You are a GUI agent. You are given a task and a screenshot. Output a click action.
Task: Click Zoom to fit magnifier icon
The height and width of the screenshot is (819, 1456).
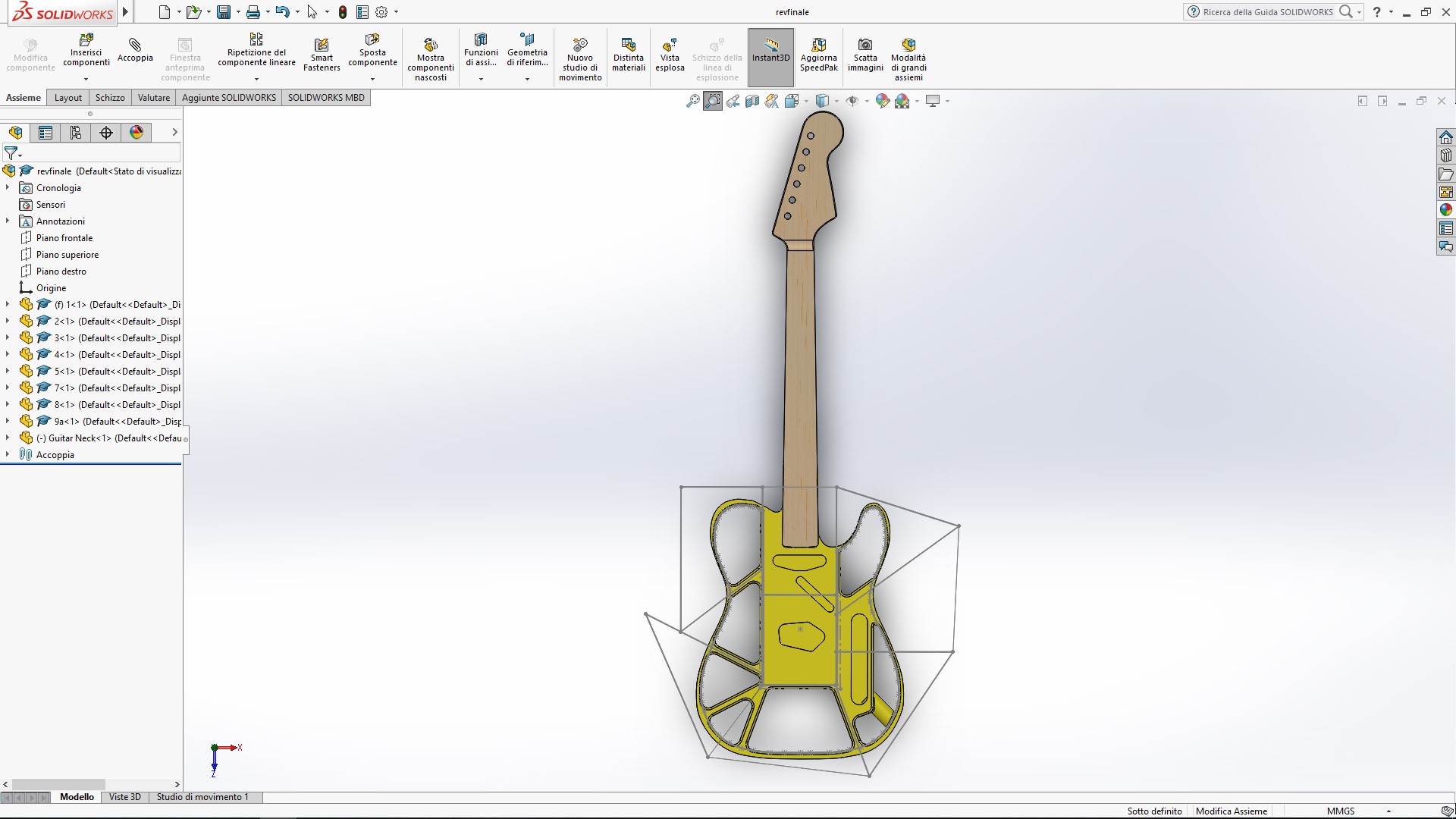(x=692, y=101)
